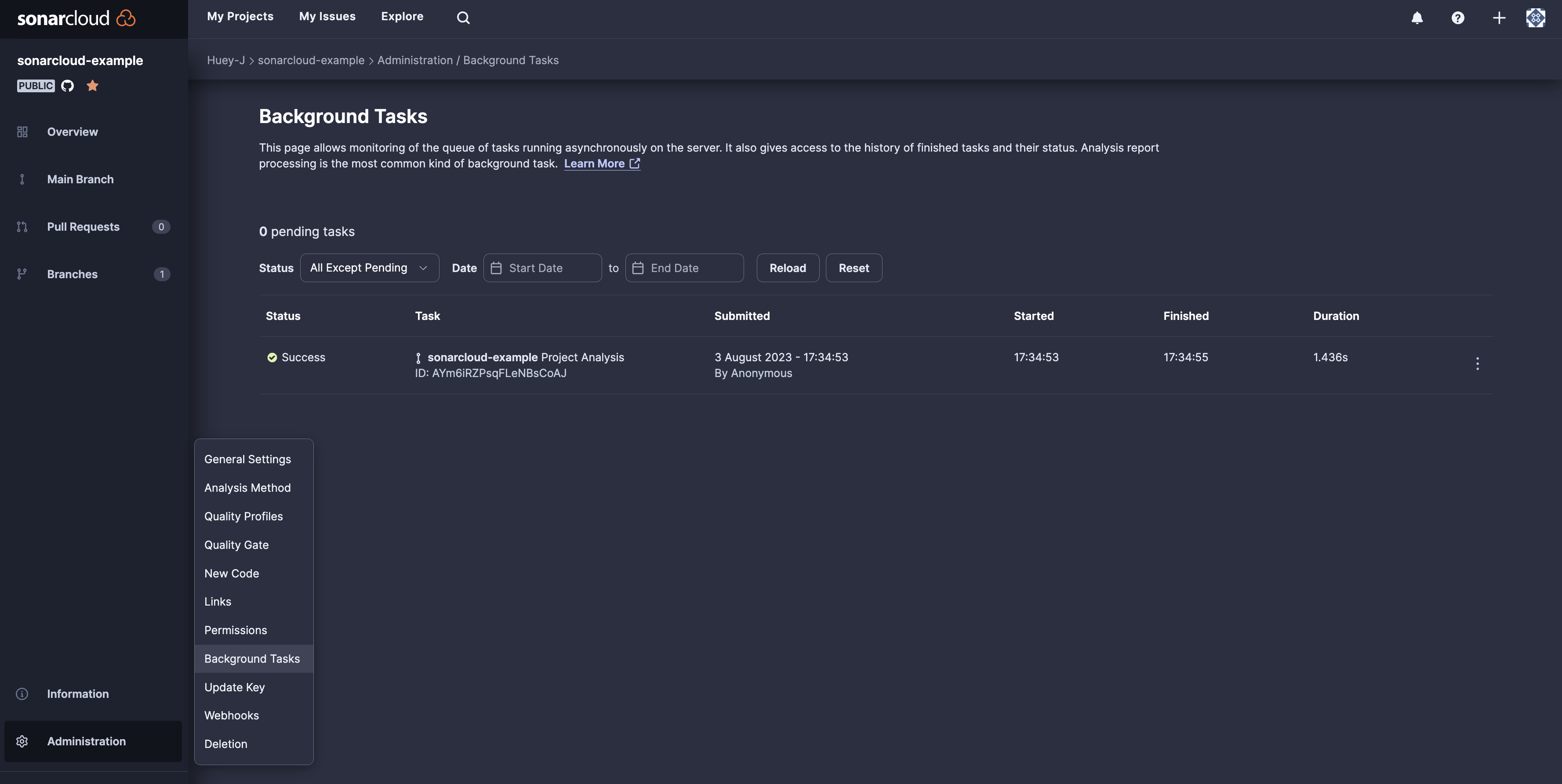This screenshot has width=1562, height=784.
Task: Open the task row actions three-dot menu
Action: click(1478, 364)
